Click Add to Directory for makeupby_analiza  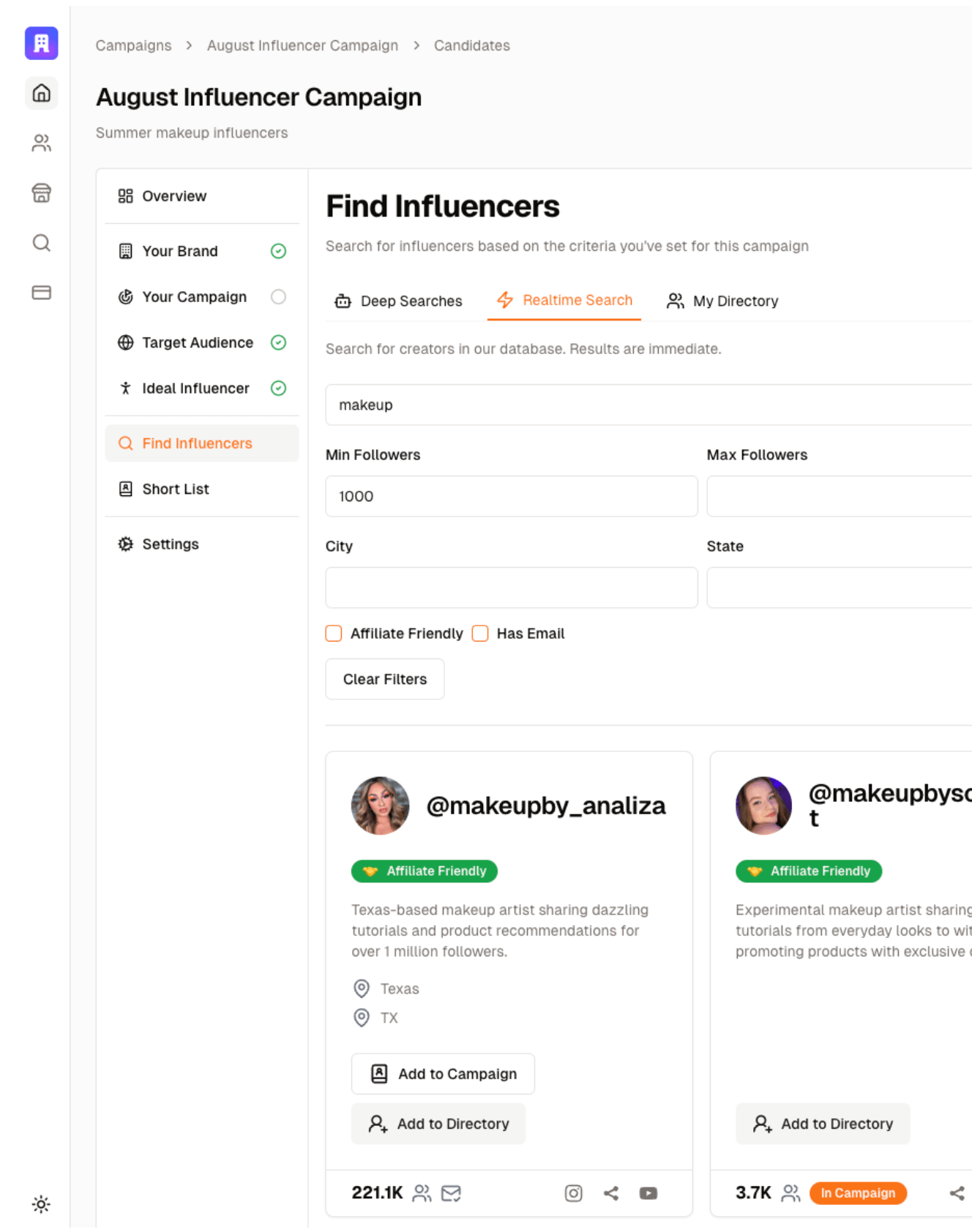tap(438, 1124)
